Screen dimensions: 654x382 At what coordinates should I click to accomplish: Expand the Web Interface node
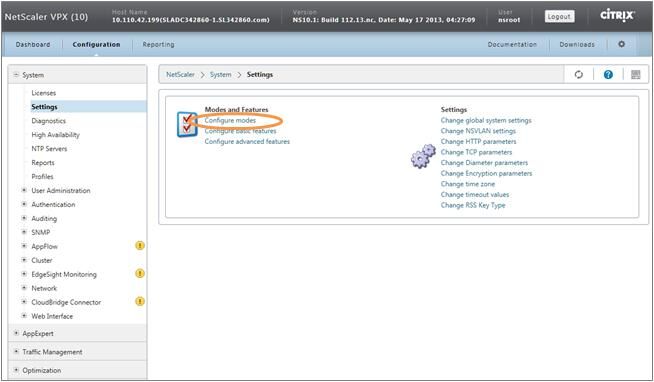point(24,316)
